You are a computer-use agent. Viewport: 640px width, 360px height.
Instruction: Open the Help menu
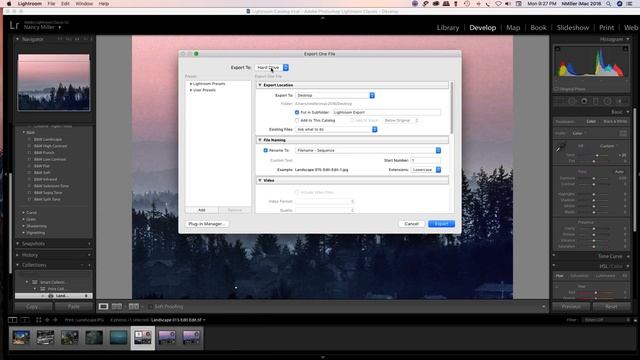click(x=104, y=4)
